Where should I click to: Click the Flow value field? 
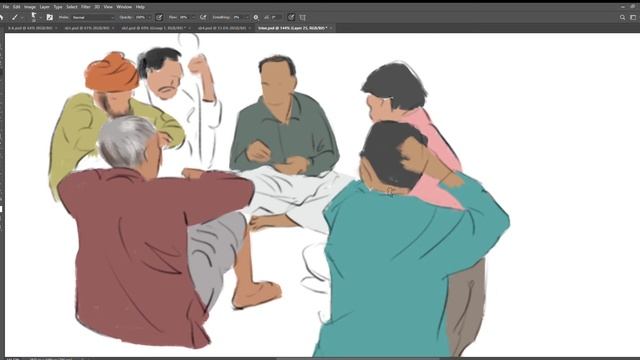pos(184,18)
